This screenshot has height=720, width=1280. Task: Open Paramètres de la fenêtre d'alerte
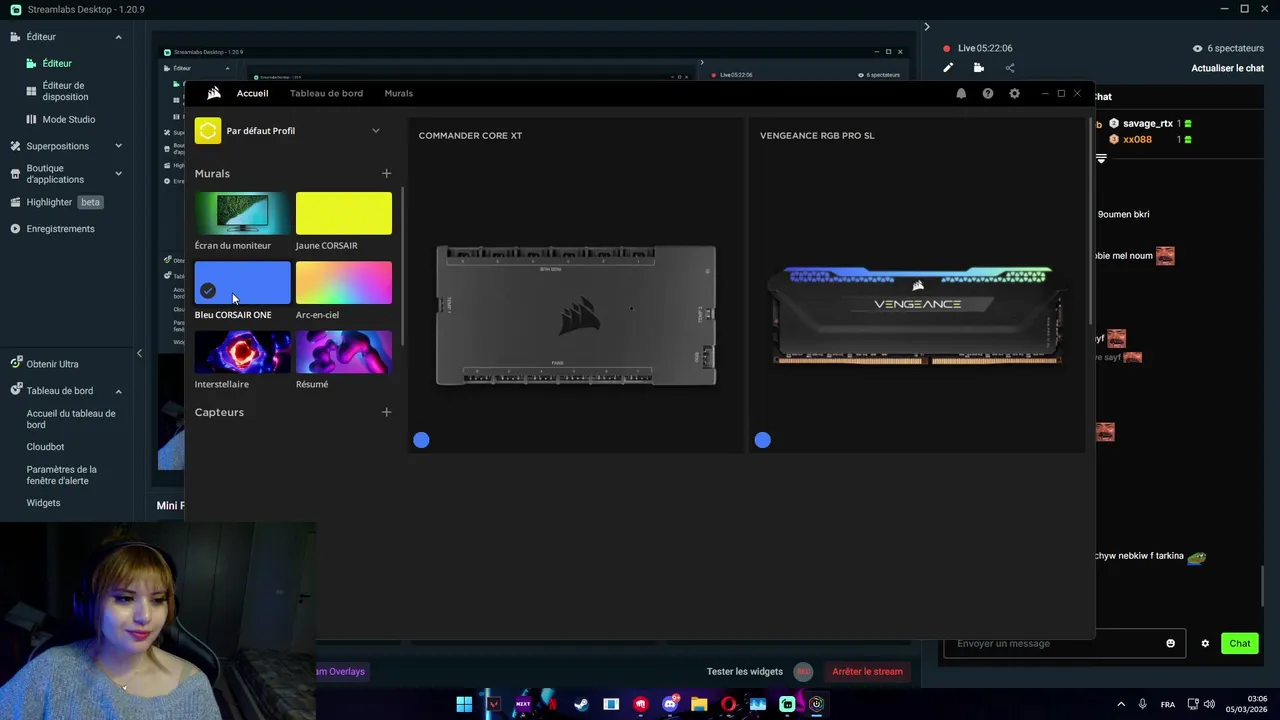[x=62, y=475]
